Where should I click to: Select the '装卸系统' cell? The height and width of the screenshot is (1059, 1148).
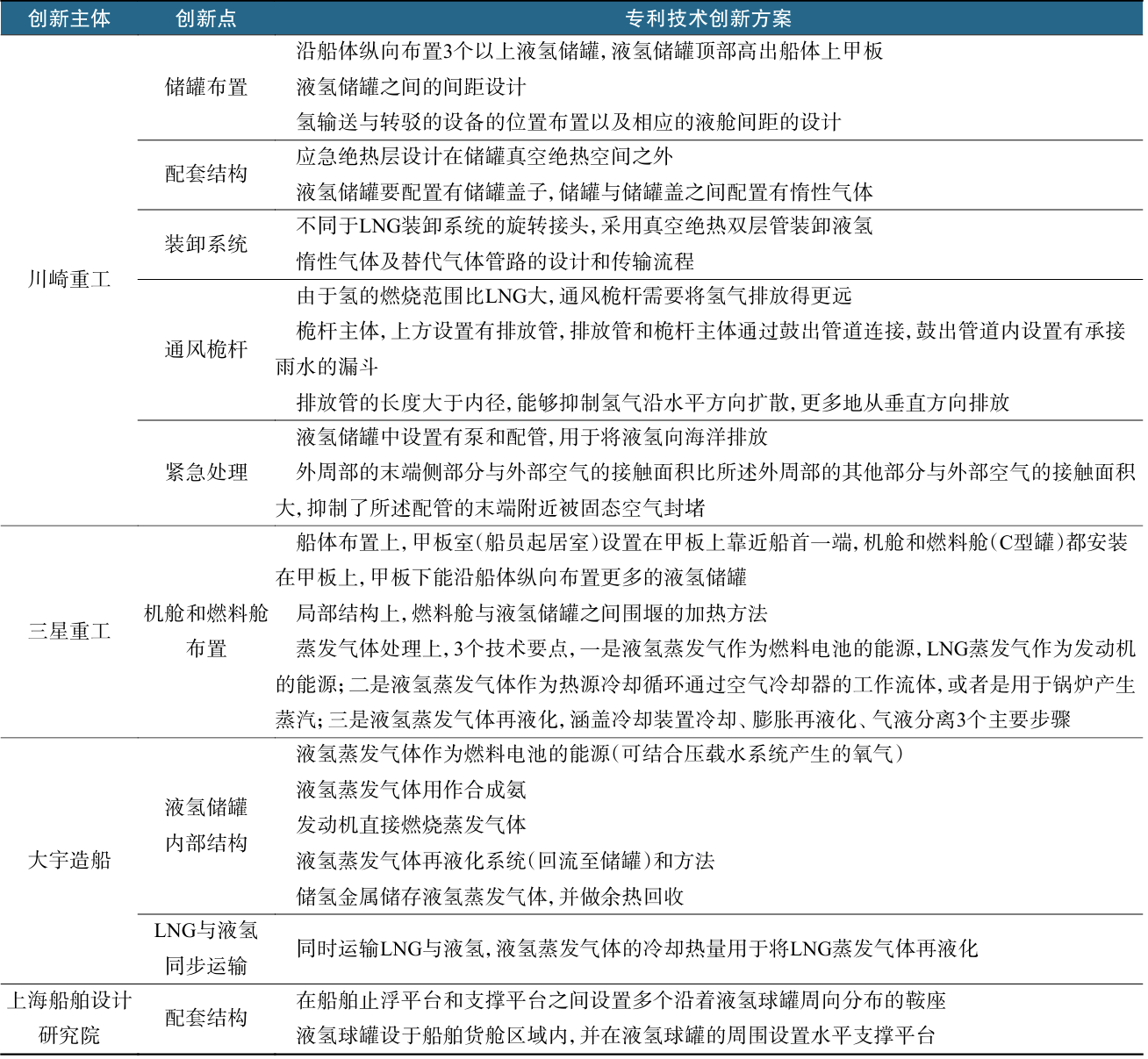pyautogui.click(x=205, y=244)
